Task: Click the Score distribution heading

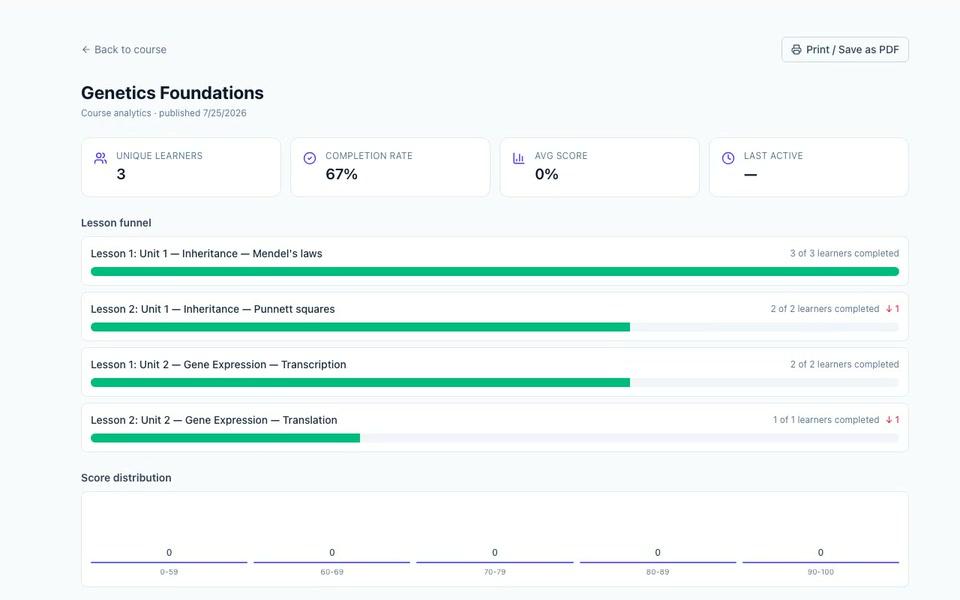Action: click(x=126, y=478)
